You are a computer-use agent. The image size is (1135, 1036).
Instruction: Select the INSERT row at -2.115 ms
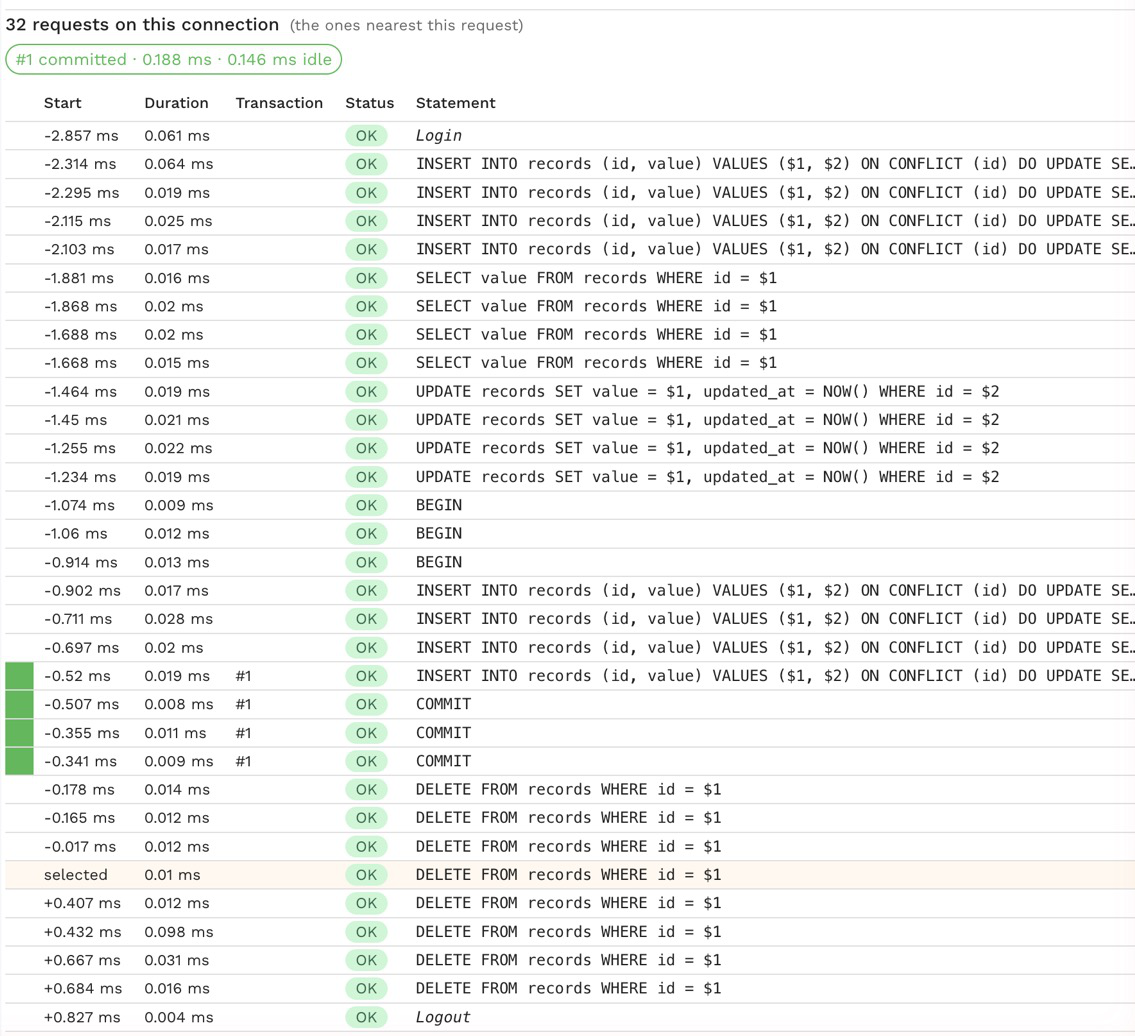coord(570,221)
